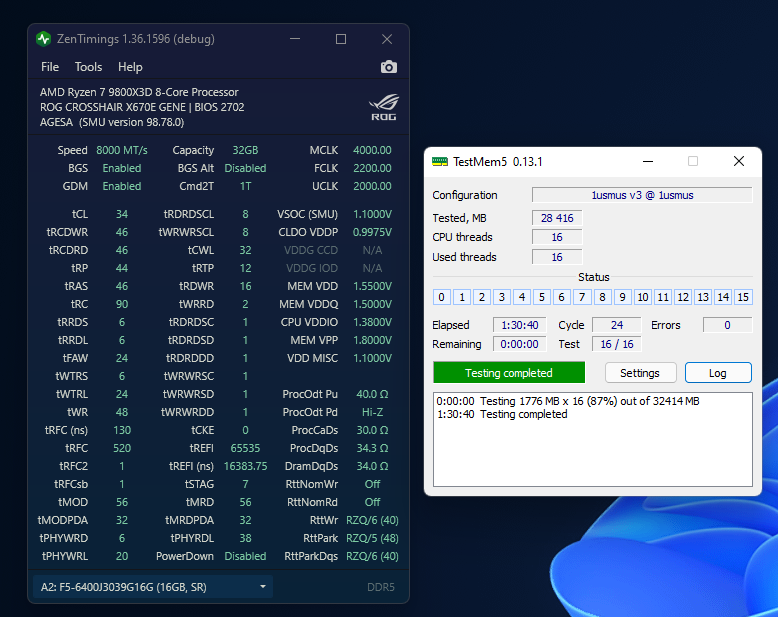Click the Configuration field showing 1usmus v3

pos(642,195)
